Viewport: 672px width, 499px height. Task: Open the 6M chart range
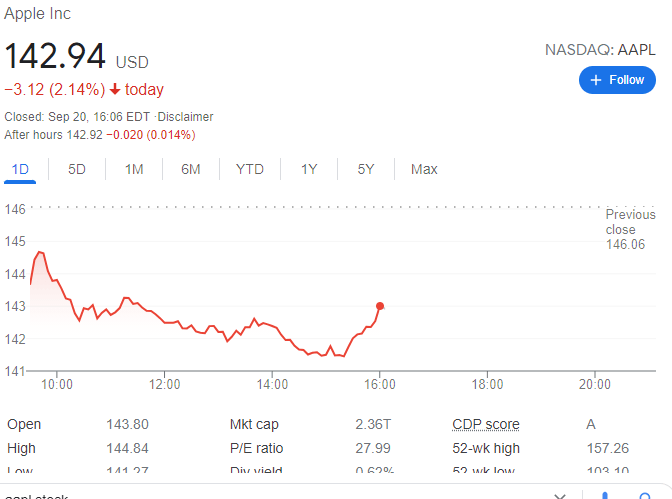click(191, 169)
